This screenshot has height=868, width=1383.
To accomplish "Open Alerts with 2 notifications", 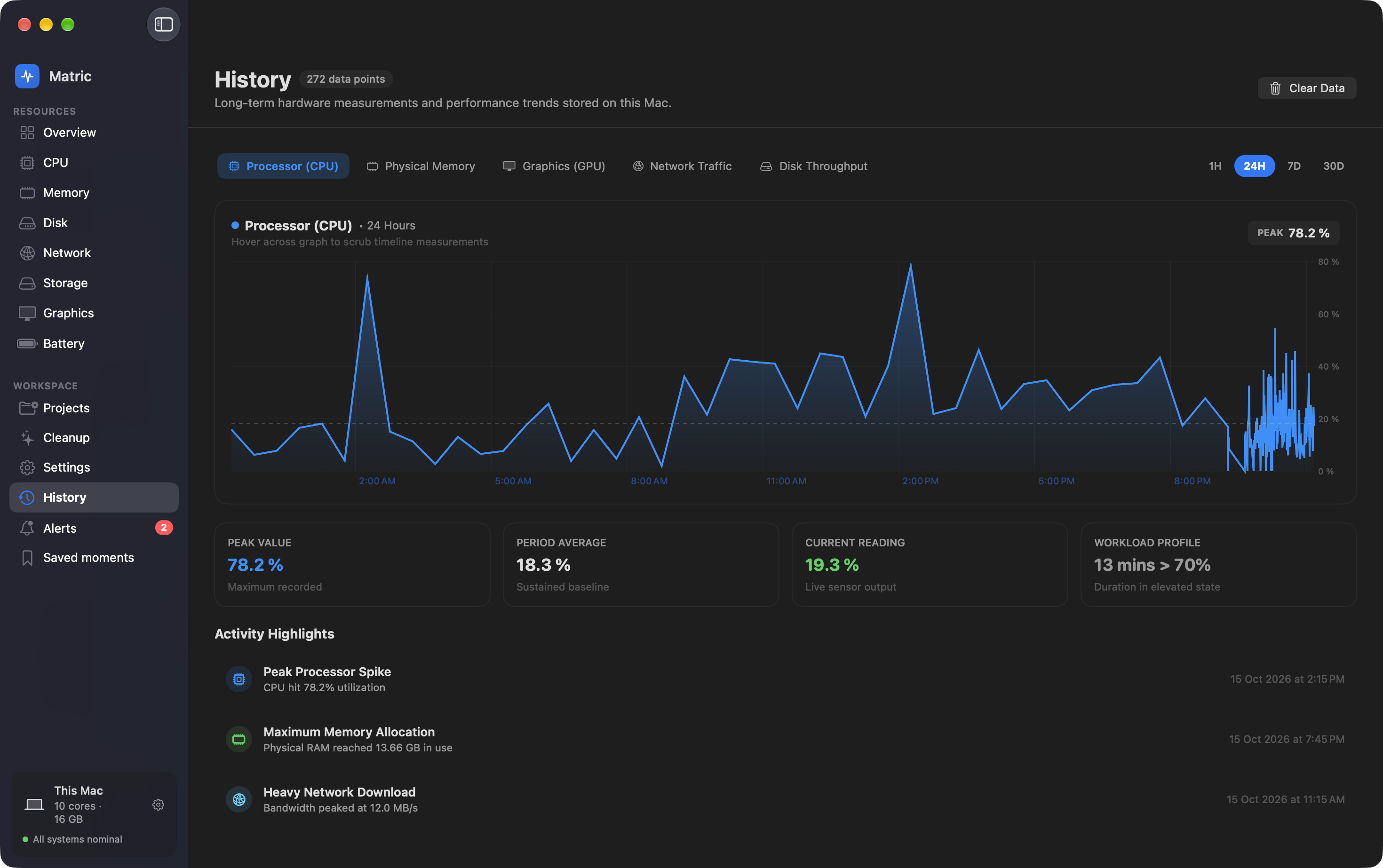I will click(x=94, y=528).
